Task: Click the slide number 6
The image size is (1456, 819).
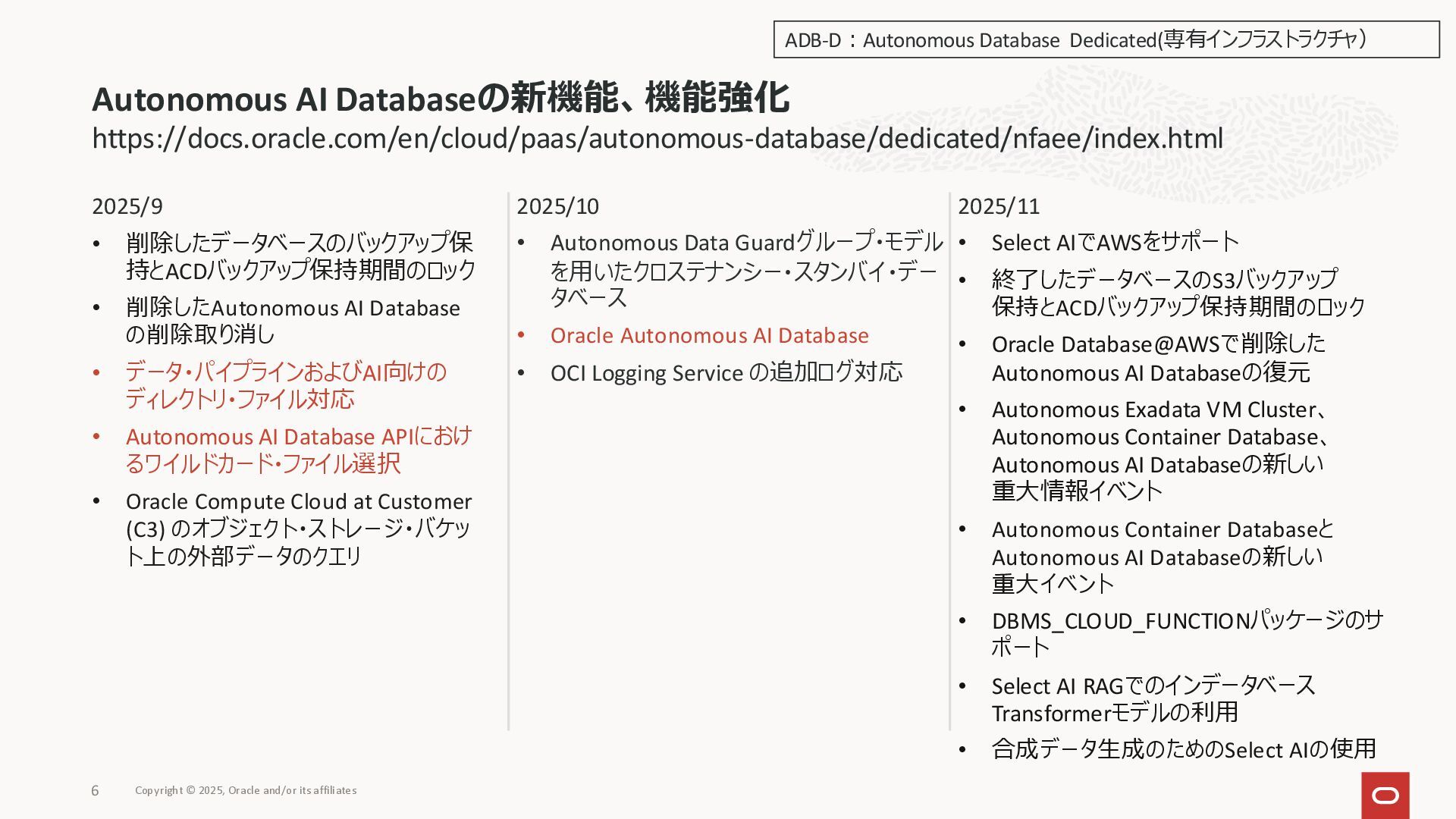Action: point(95,791)
